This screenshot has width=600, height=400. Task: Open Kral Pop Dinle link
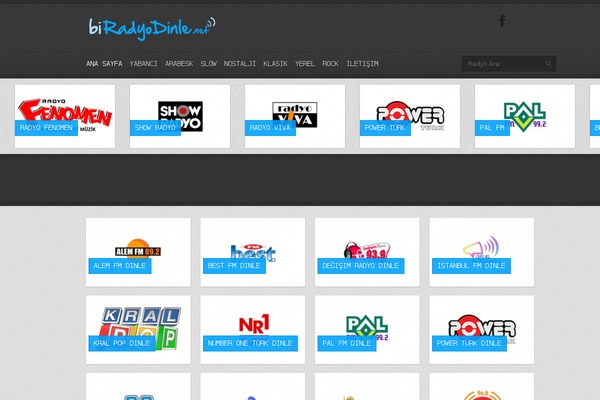(x=122, y=343)
